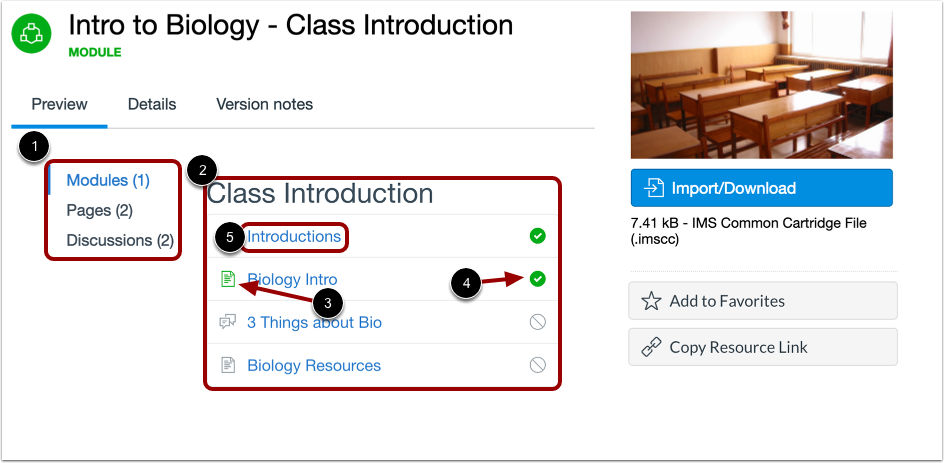Click the chain link icon in Copy Resource Link
944x463 pixels.
(651, 347)
